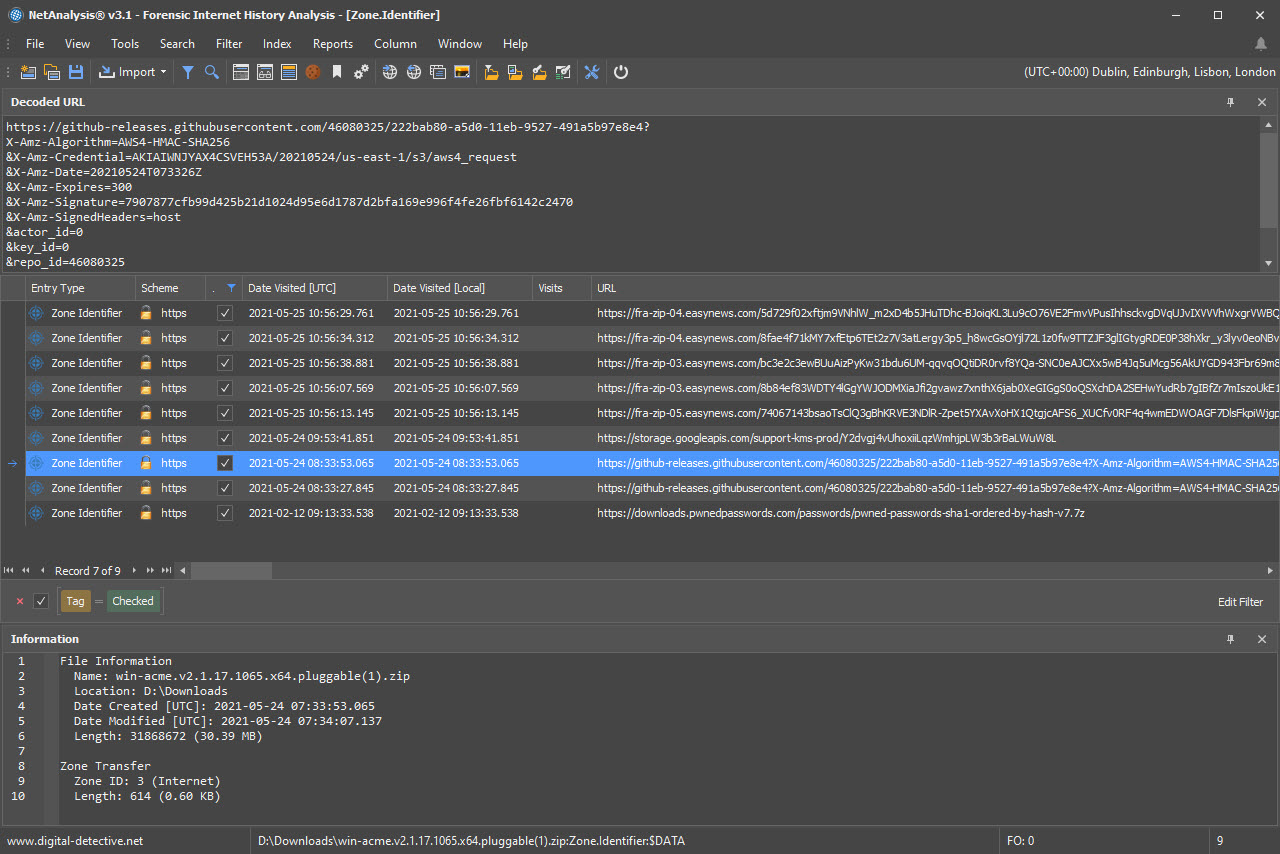Open the View menu
Viewport: 1280px width, 854px height.
point(77,44)
